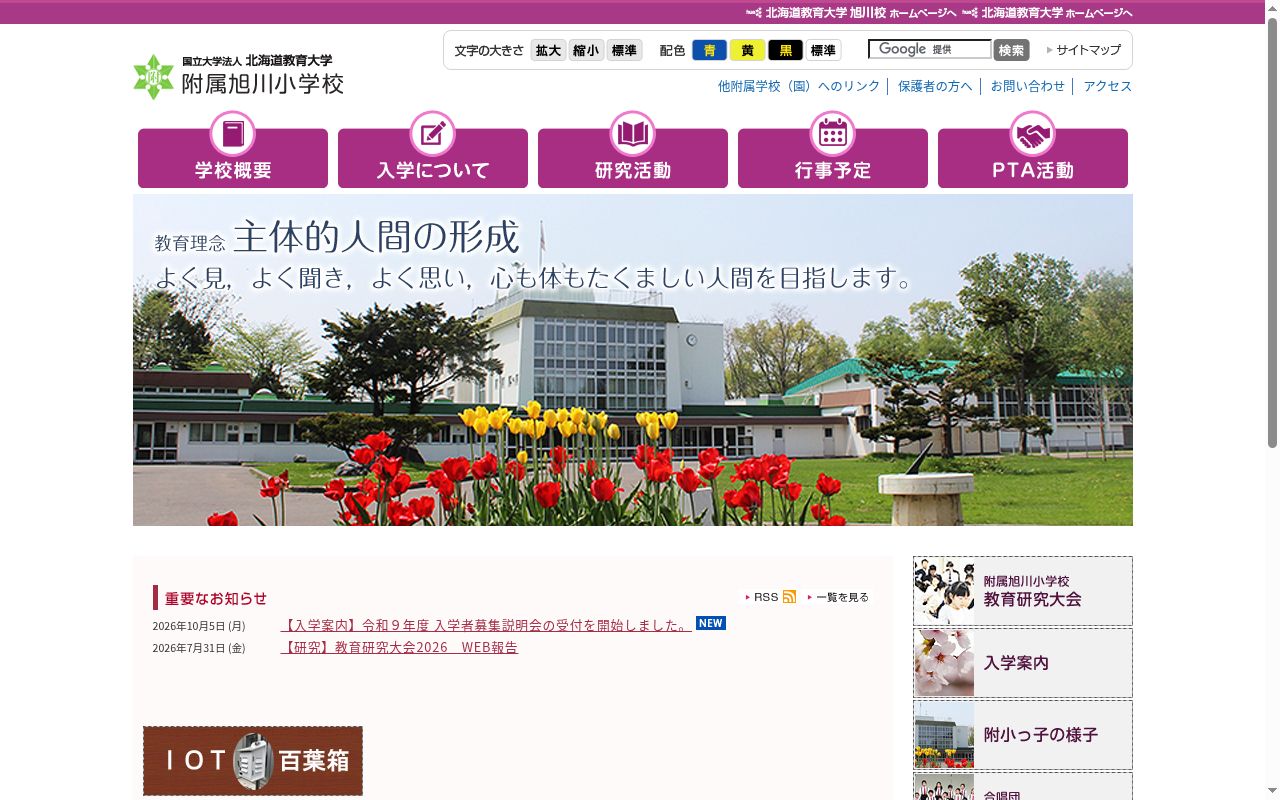Open the RSS feed icon
This screenshot has width=1280, height=800.
coord(789,597)
